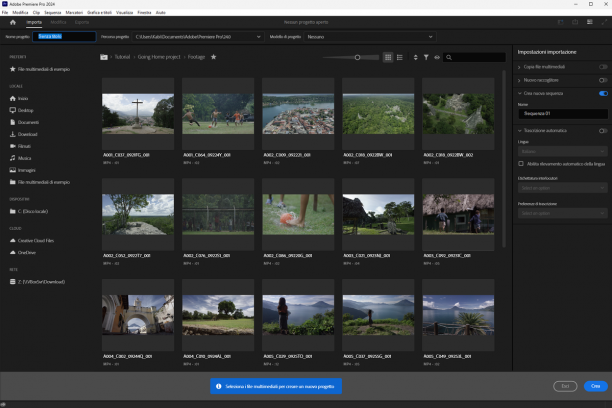
Task: Toggle hidden/visible files eye icon
Action: (437, 57)
